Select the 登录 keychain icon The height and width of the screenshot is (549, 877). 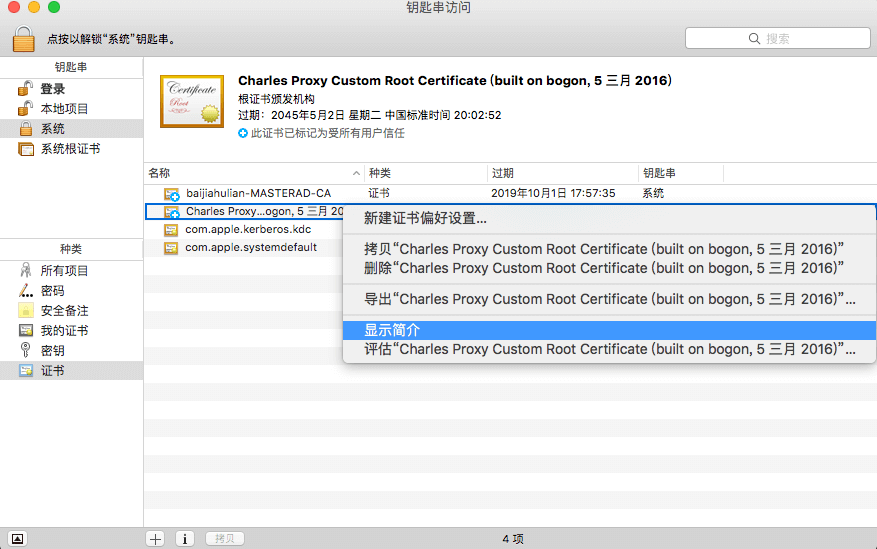[25, 88]
